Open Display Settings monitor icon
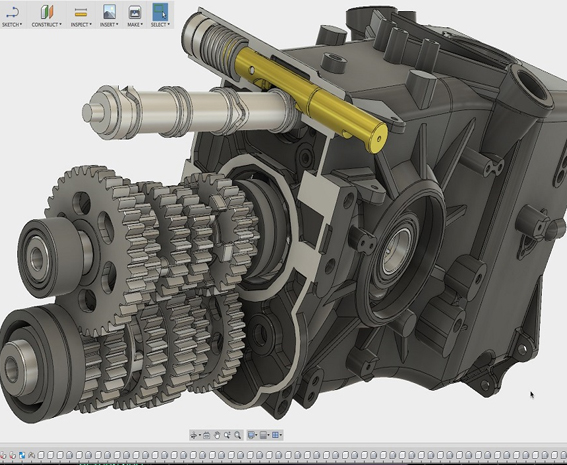 [251, 435]
